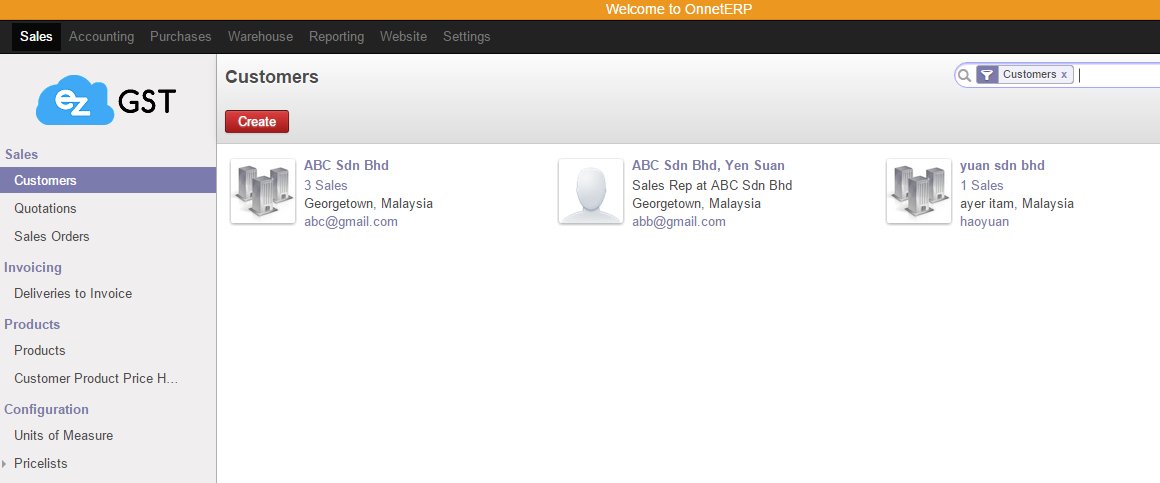Image resolution: width=1160 pixels, height=483 pixels.
Task: Click the 3 Sales link
Action: point(326,186)
